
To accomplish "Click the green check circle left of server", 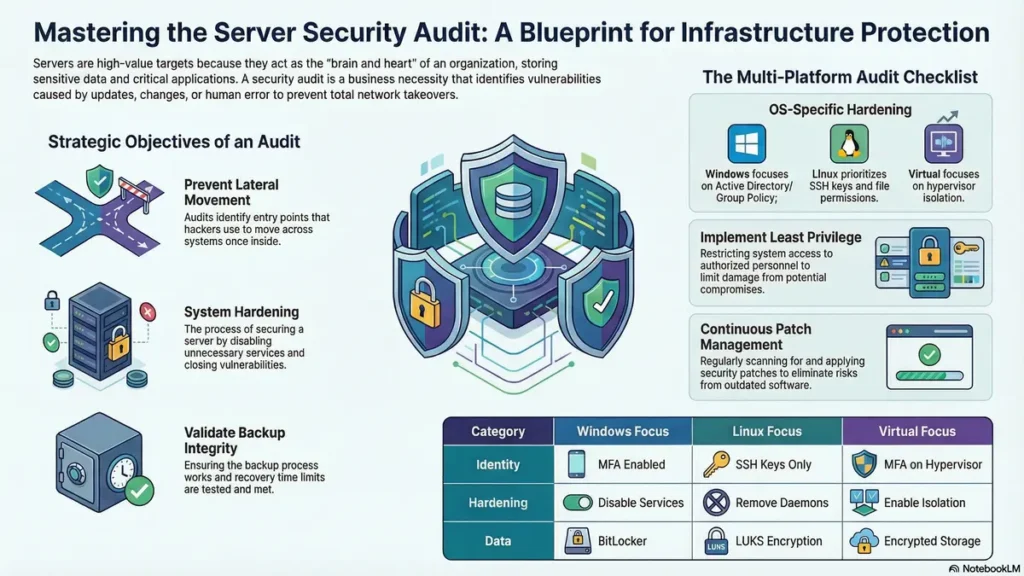I will tap(51, 342).
